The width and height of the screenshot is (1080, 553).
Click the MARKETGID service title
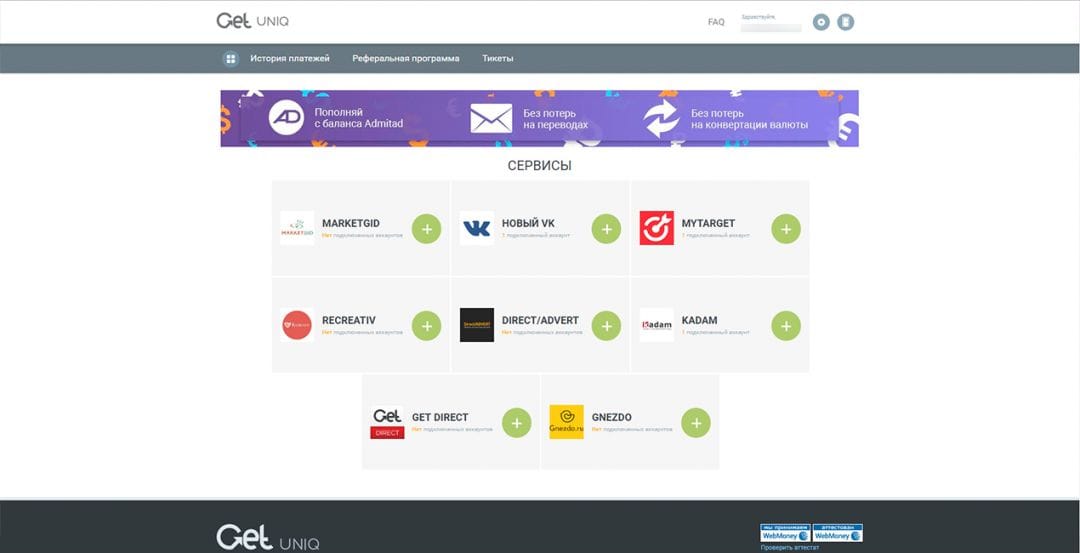[351, 223]
